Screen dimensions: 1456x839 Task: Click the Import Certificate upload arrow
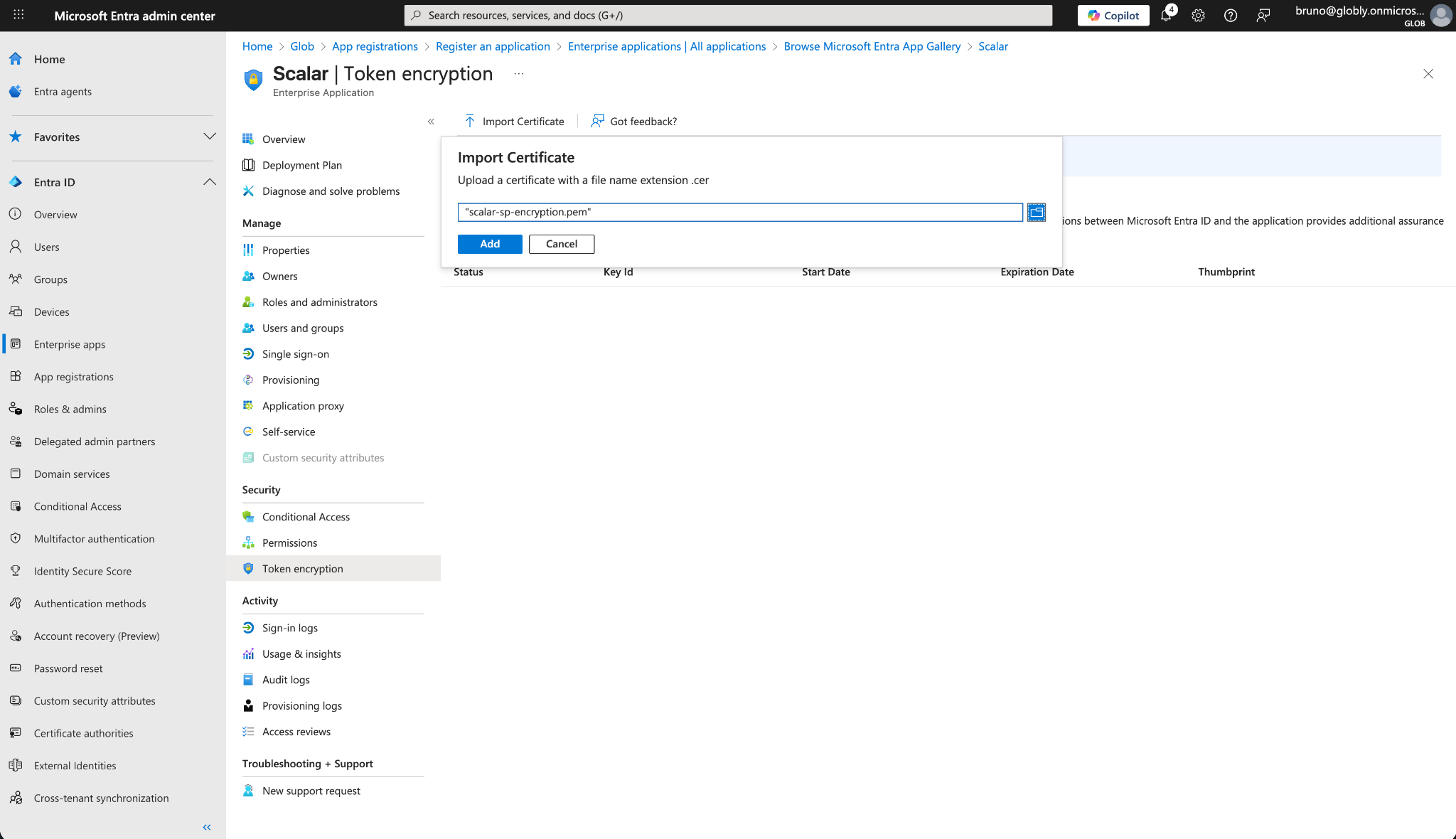(x=470, y=121)
